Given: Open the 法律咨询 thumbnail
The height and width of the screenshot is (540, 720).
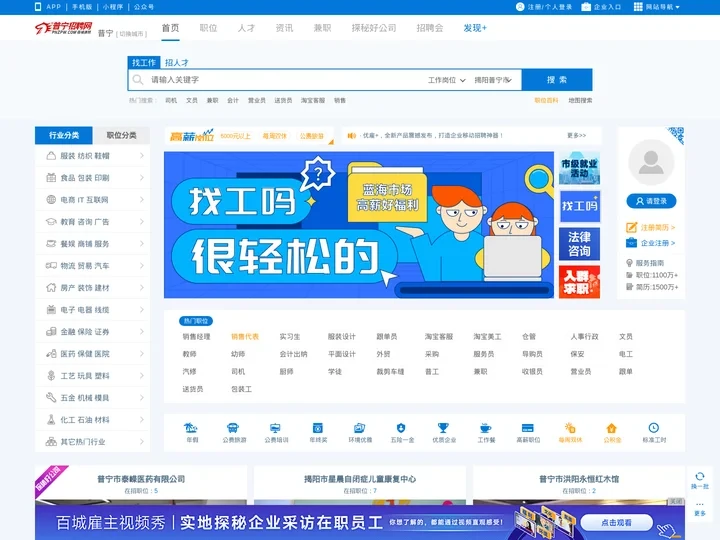Looking at the screenshot, I should (579, 244).
